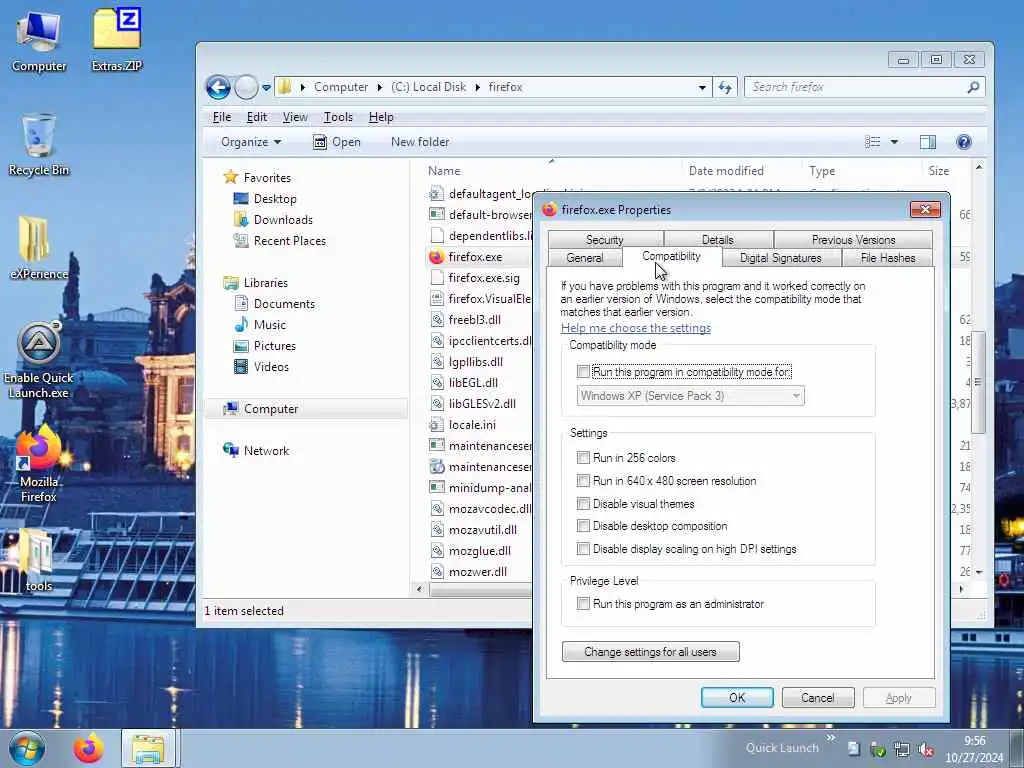Select the Enable Quick Launch.exe desktop icon
This screenshot has height=768, width=1024.
(39, 360)
